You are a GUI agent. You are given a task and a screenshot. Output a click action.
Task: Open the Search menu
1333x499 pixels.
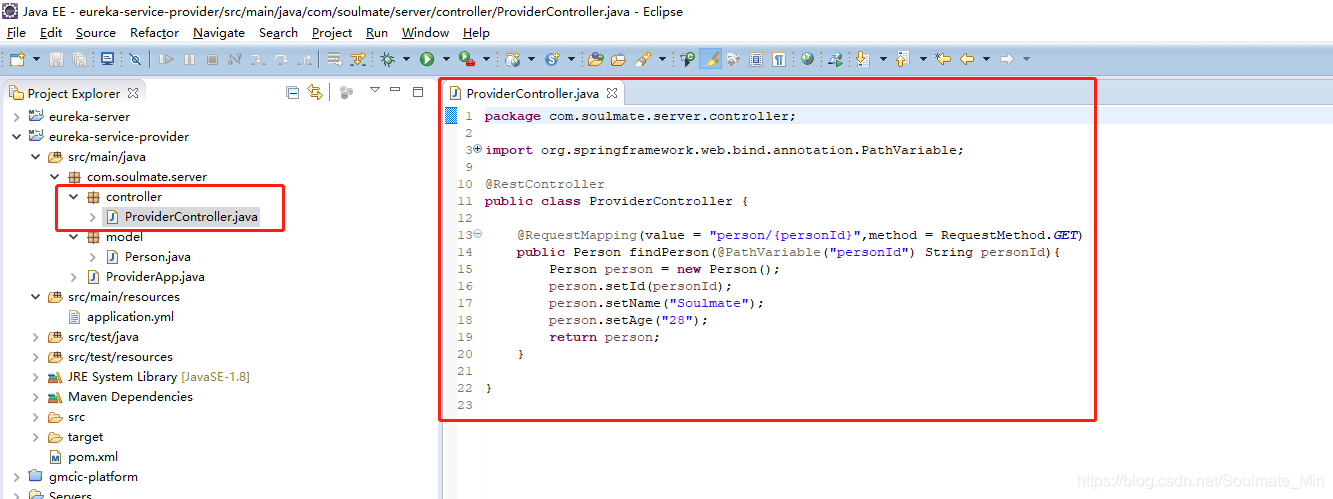coord(278,32)
